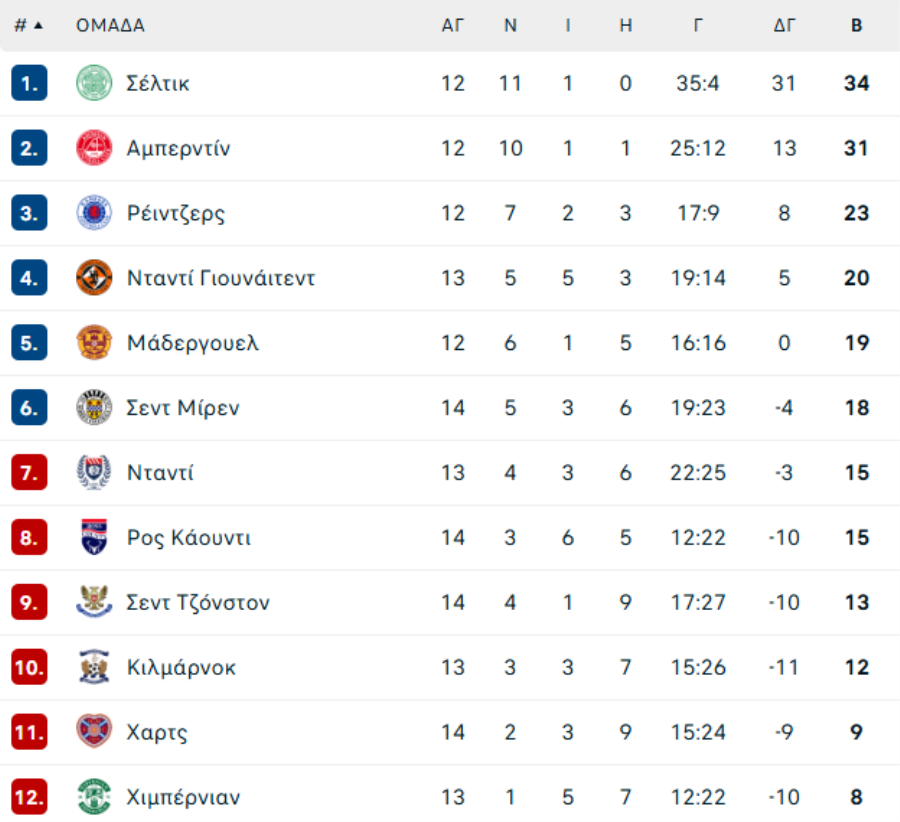
Task: Click the Motherwell club crest
Action: (94, 342)
